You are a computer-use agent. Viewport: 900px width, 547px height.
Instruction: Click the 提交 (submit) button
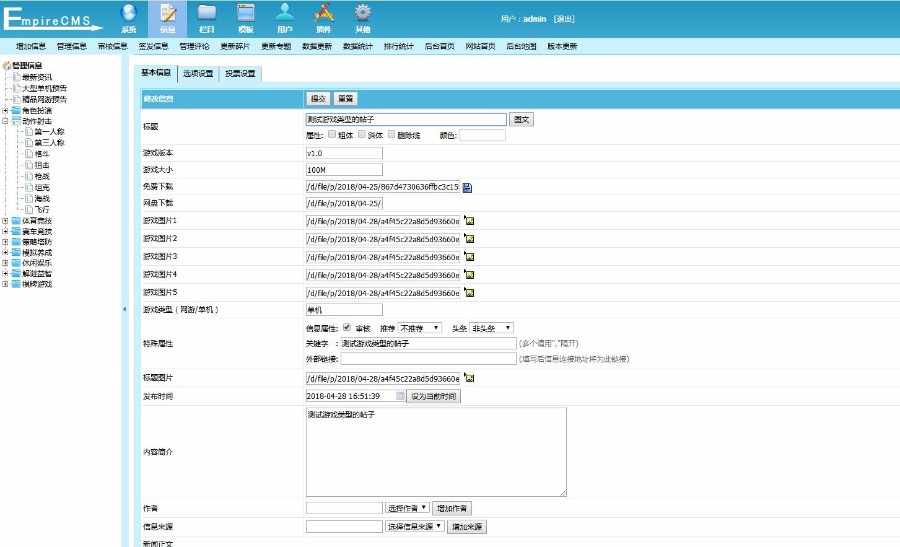coord(318,99)
